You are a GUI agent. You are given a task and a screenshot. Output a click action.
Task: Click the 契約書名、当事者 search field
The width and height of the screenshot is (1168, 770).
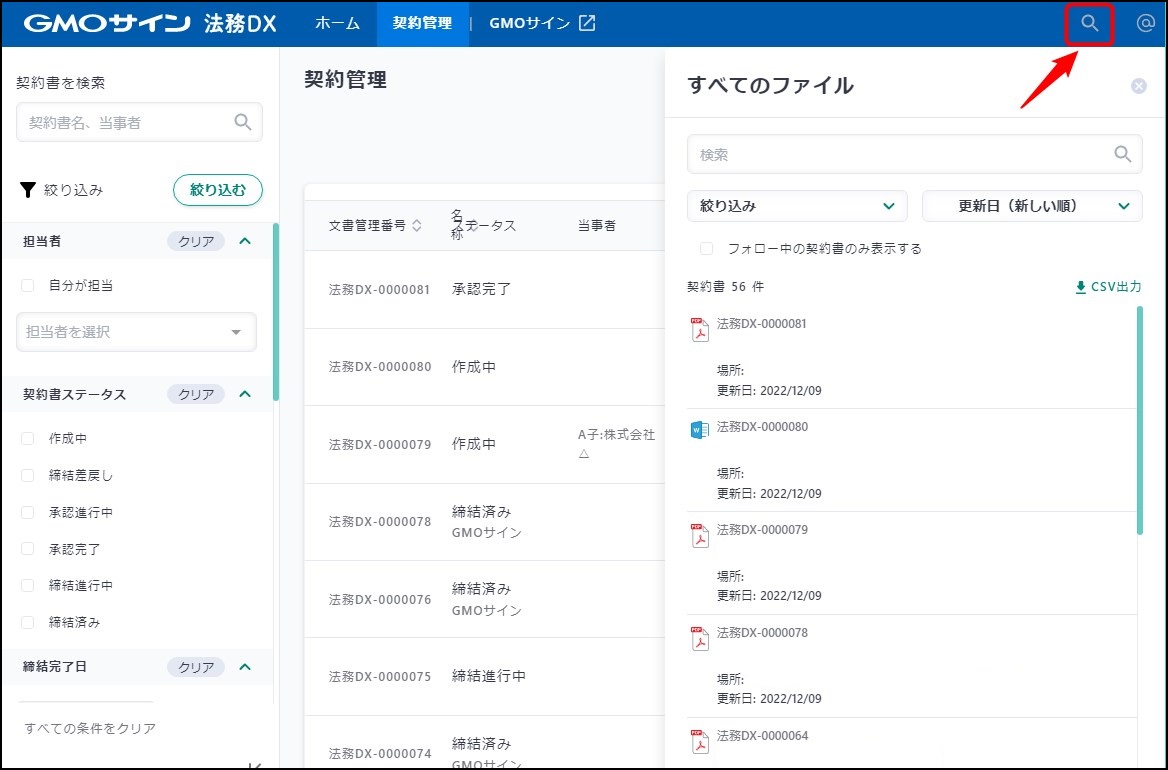pos(139,122)
